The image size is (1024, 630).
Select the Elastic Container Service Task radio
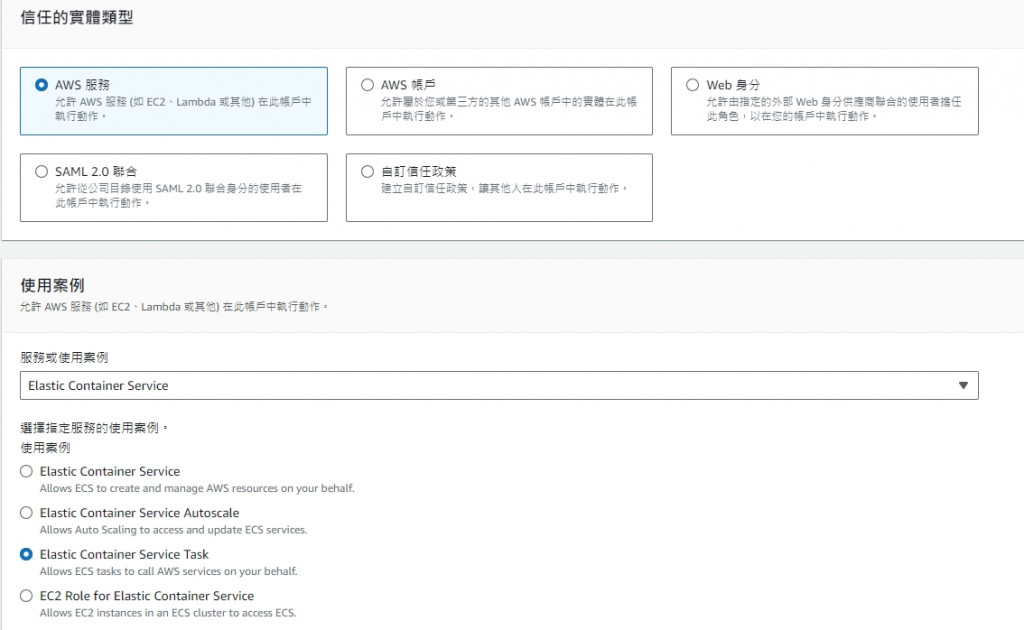click(26, 554)
